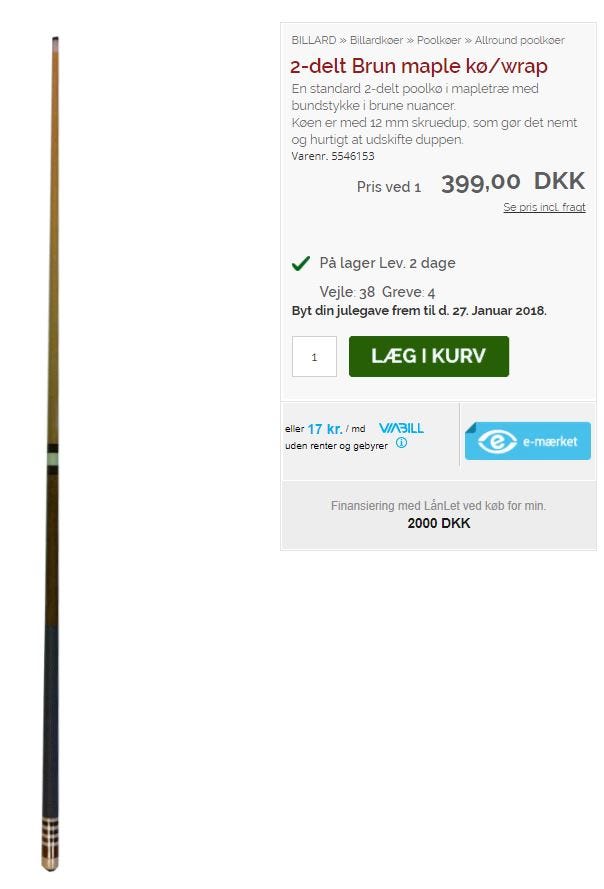Click the green in-stock checkmark icon
Screen dimensions: 604x889
[301, 263]
